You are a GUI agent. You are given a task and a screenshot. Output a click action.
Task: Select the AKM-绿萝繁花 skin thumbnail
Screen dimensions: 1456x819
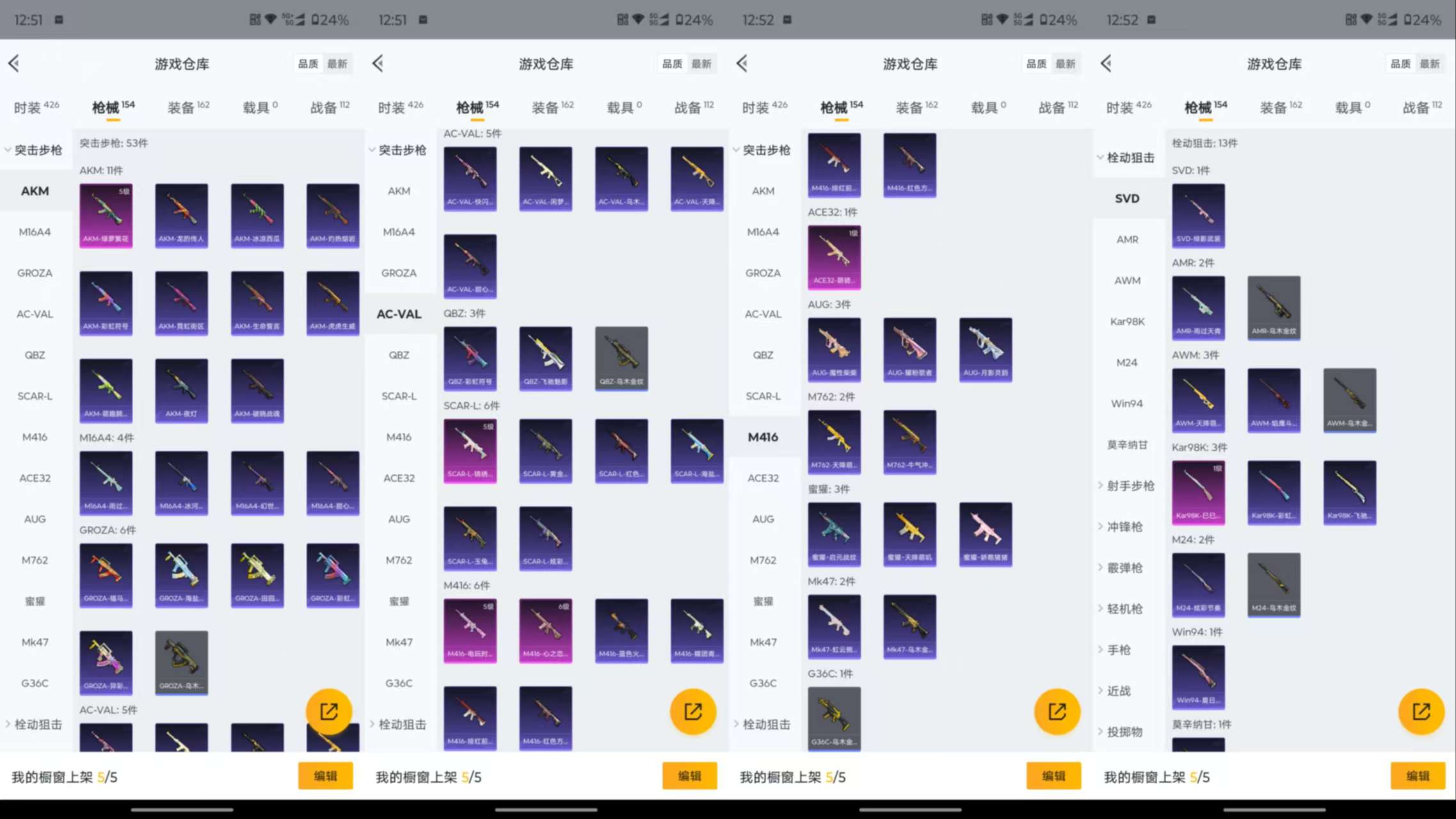[x=106, y=216]
